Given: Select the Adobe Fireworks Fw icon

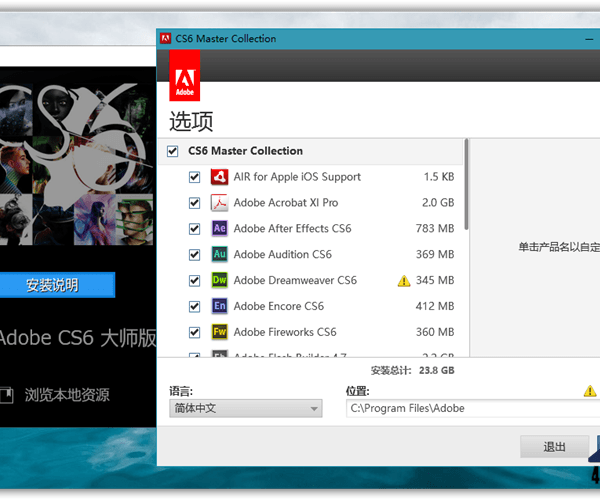Looking at the screenshot, I should [x=219, y=333].
